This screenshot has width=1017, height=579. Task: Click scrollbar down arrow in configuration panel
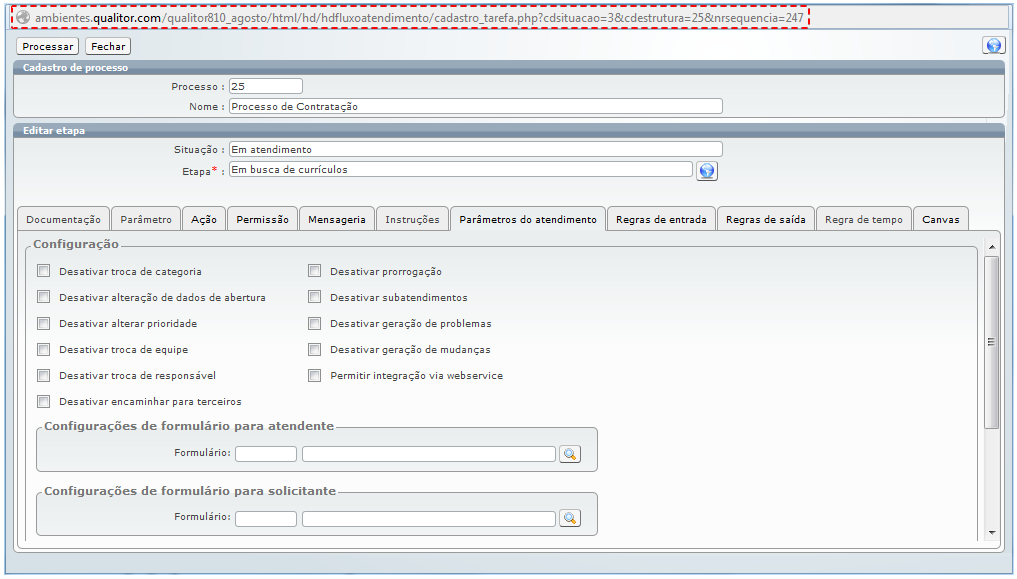click(991, 533)
